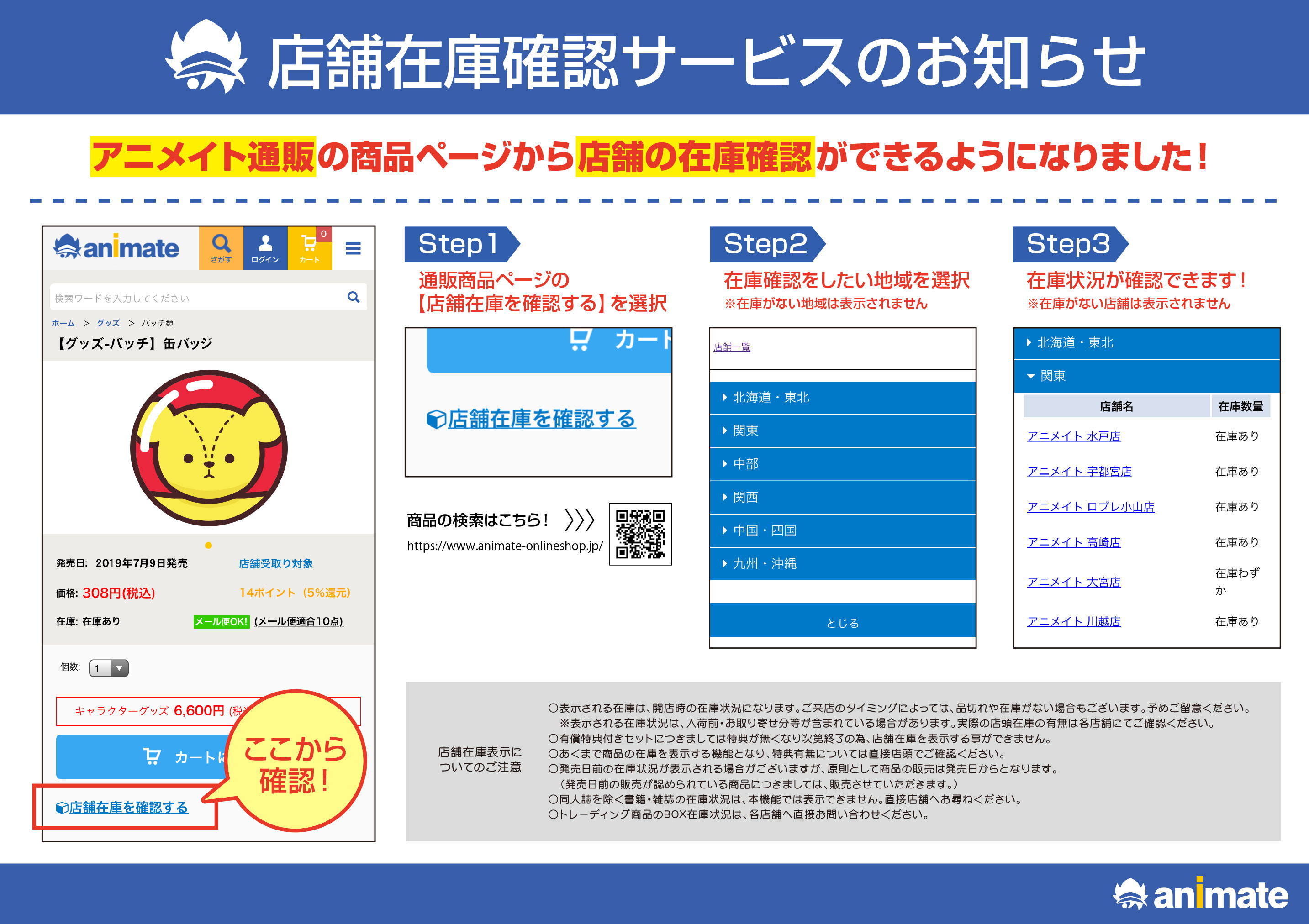
Task: Open the 個数 quantity dropdown
Action: coord(109,667)
